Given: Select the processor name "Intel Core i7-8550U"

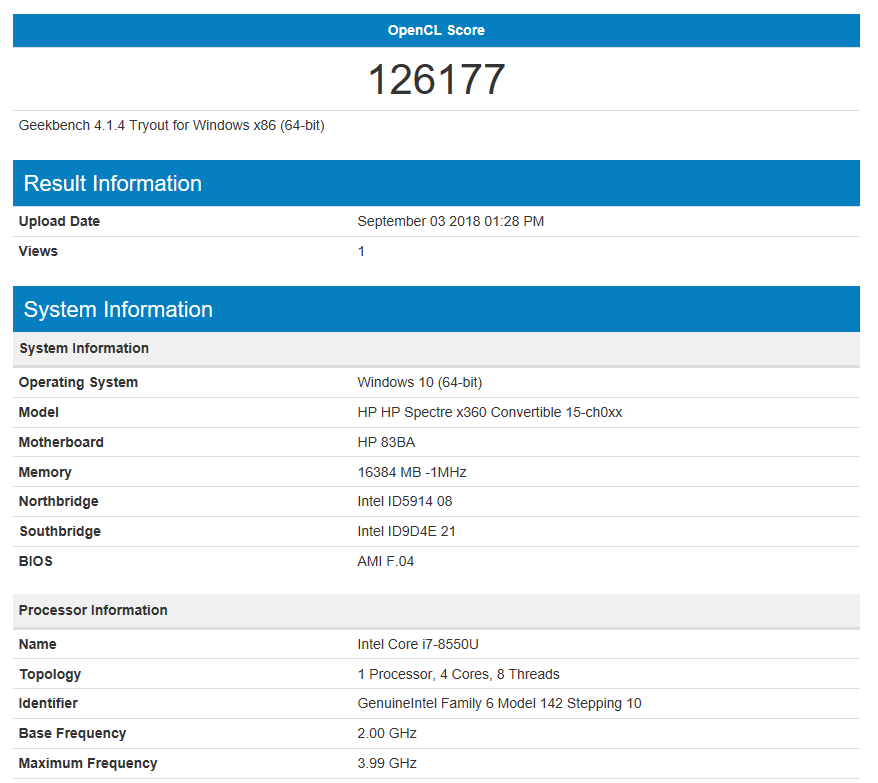Looking at the screenshot, I should point(418,644).
